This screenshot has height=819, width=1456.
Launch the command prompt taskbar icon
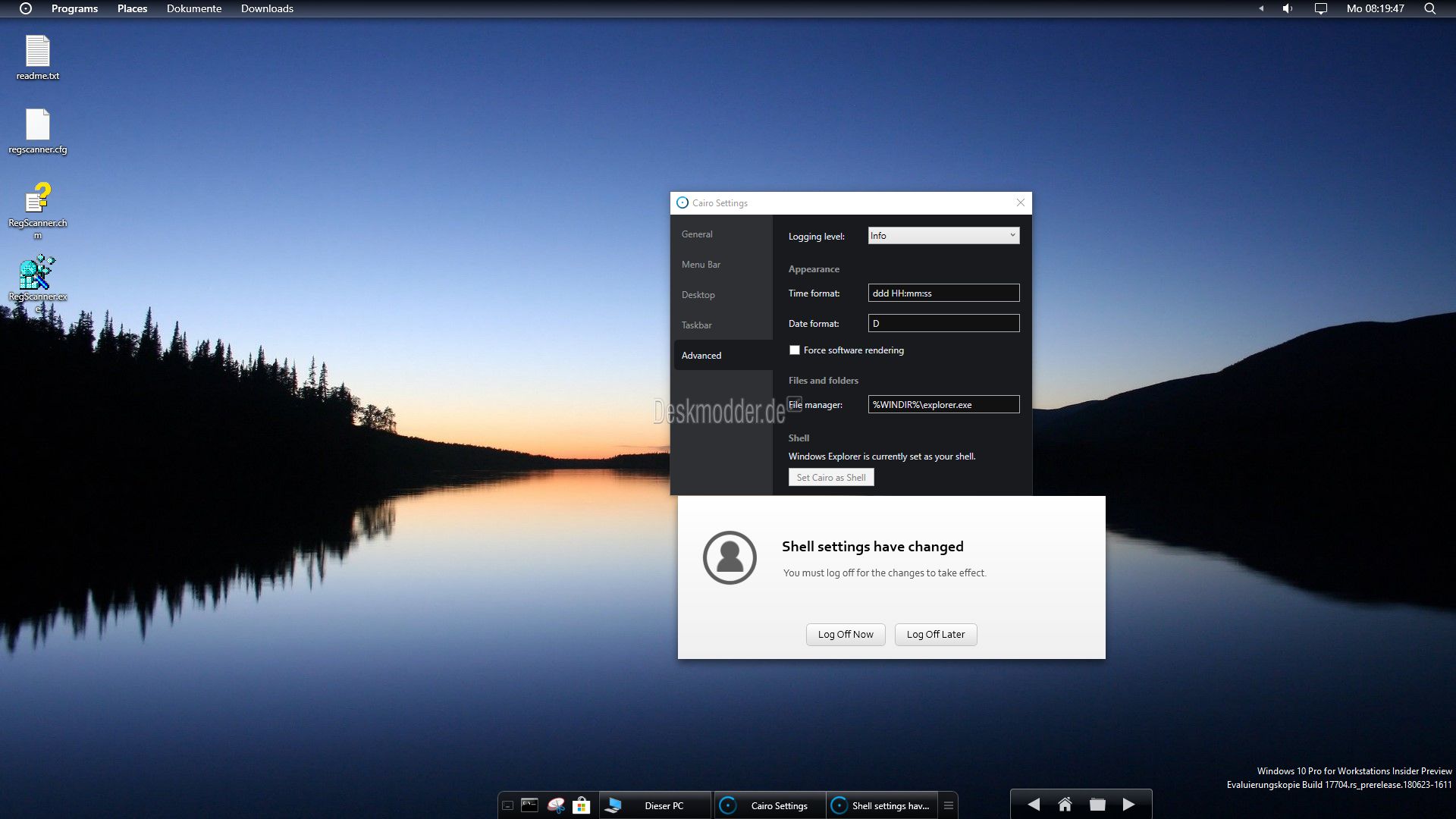tap(529, 805)
